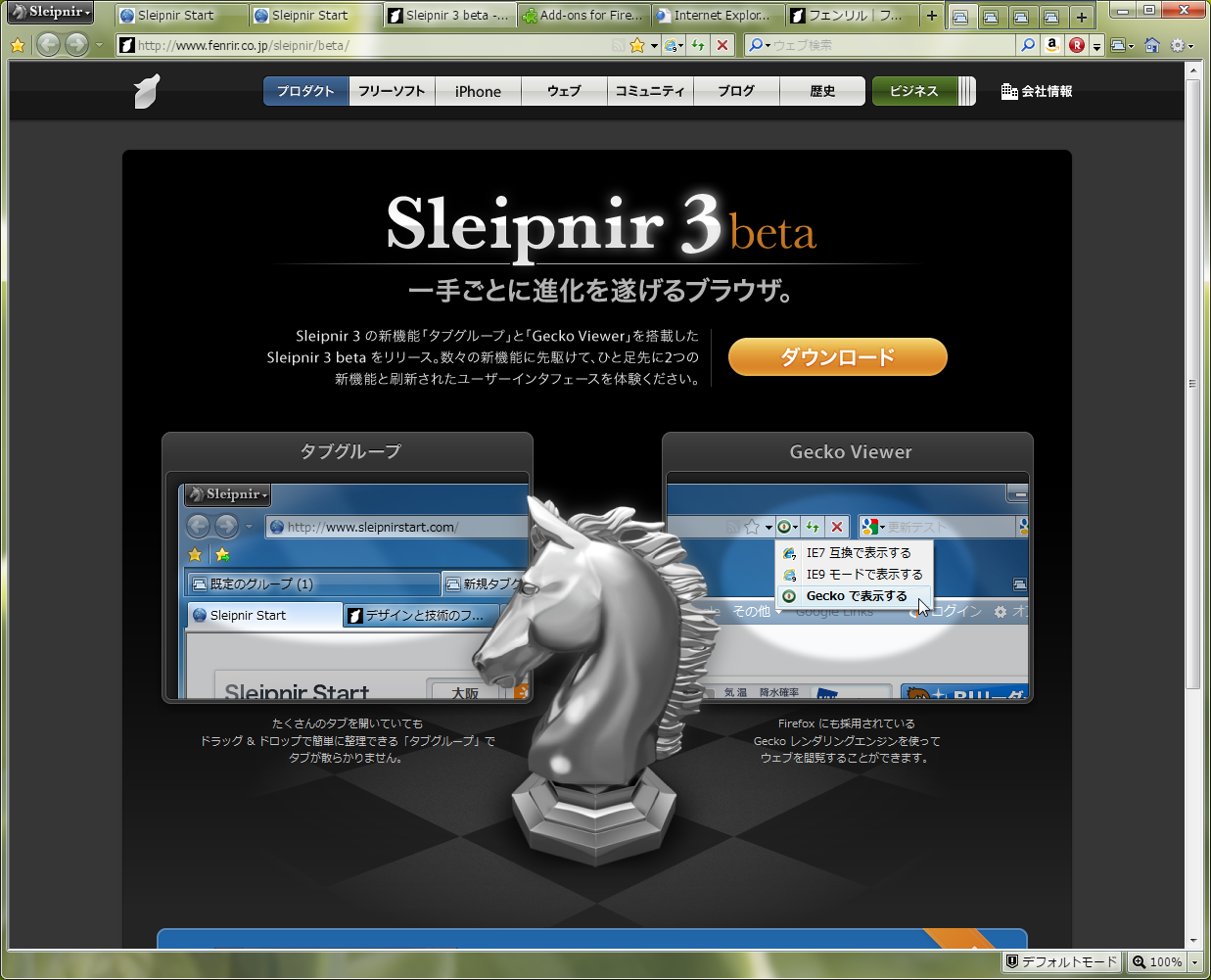
Task: Expand the search engines overflow arrow
Action: click(x=1097, y=46)
